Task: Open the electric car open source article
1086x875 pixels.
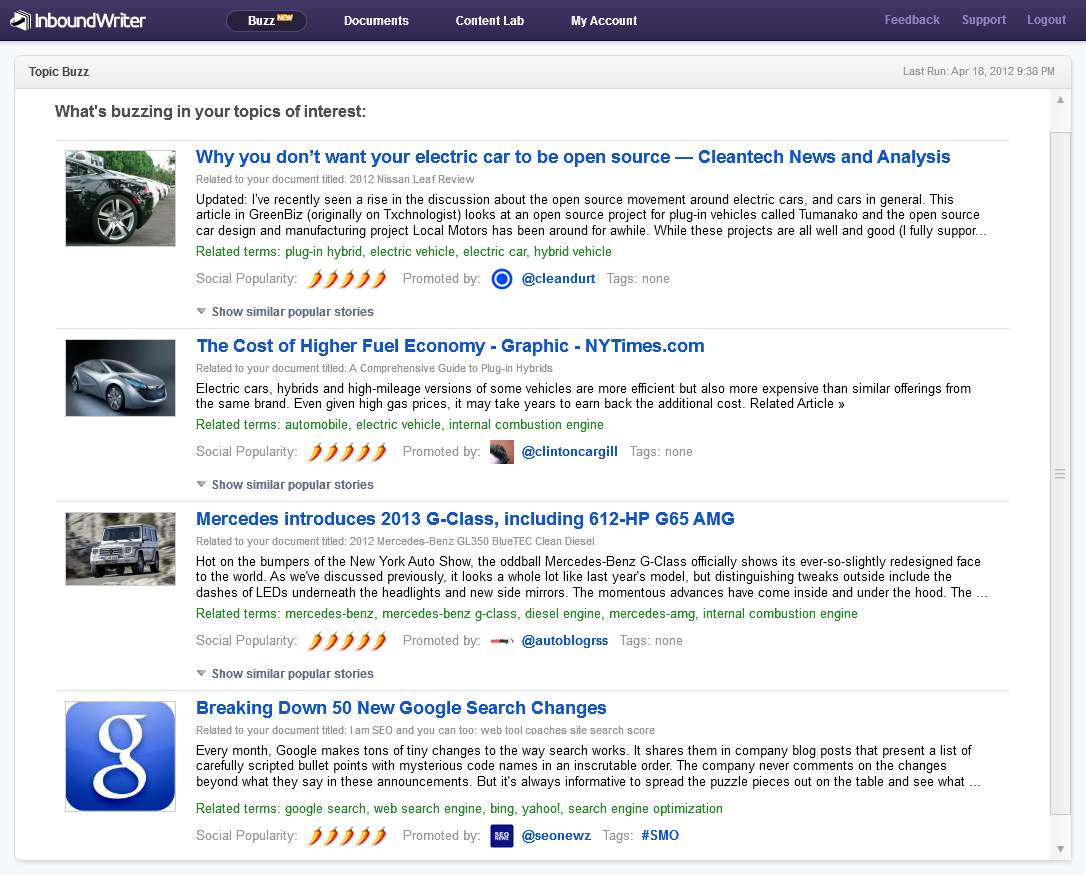Action: (573, 157)
